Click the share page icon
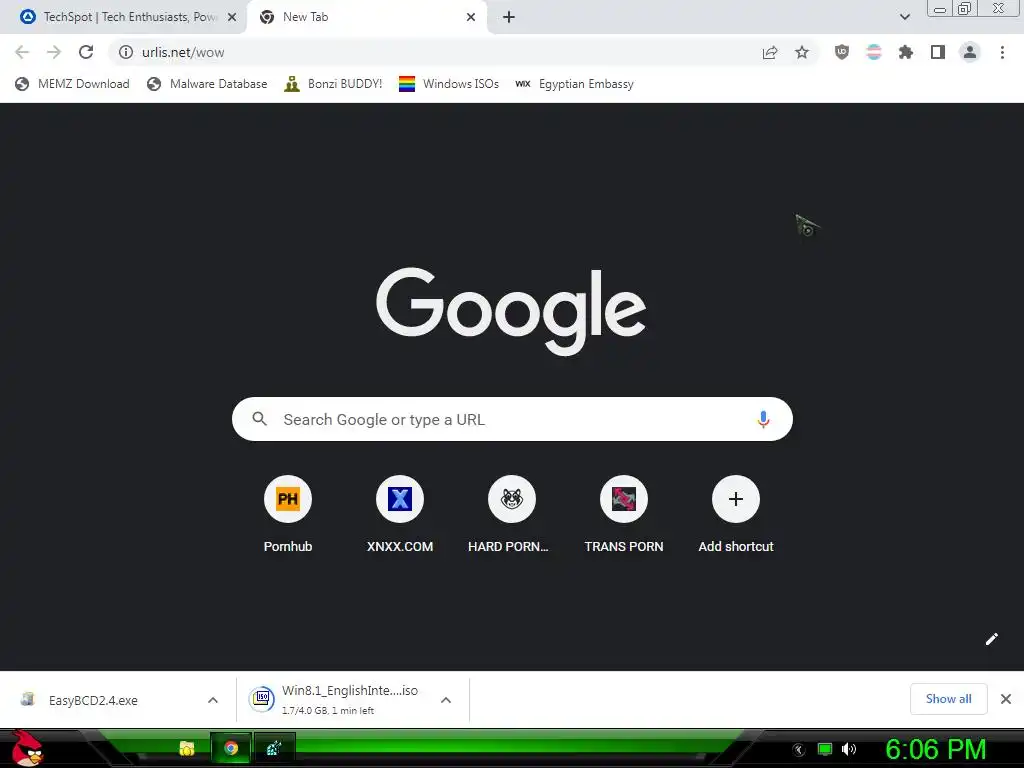The height and width of the screenshot is (768, 1024). coord(770,52)
